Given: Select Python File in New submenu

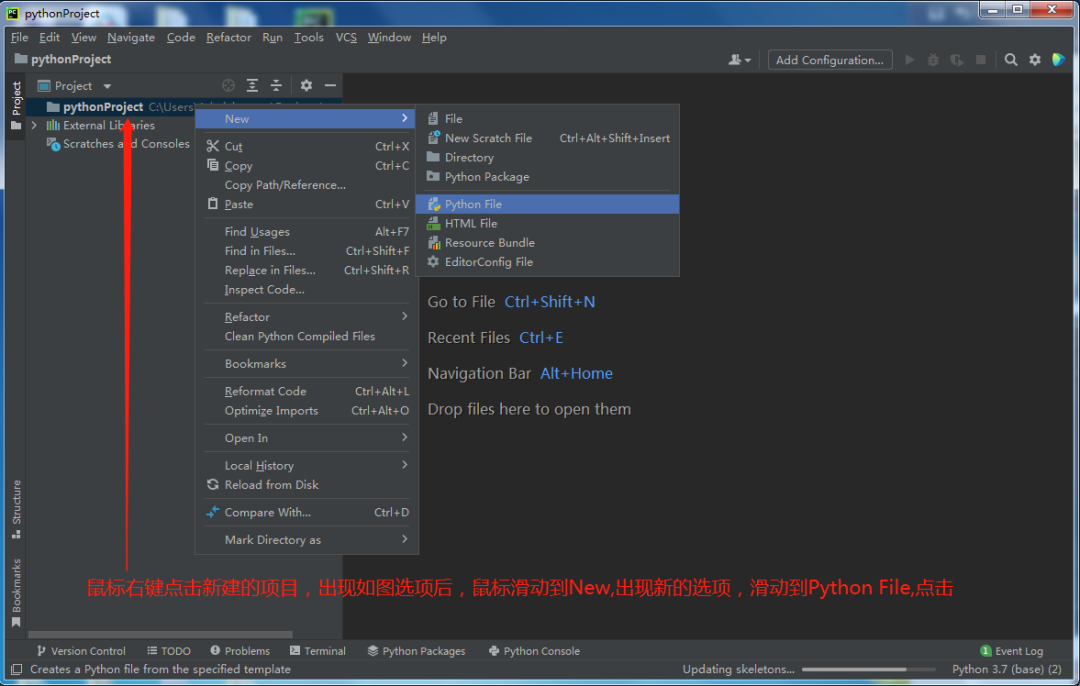Looking at the screenshot, I should [548, 204].
